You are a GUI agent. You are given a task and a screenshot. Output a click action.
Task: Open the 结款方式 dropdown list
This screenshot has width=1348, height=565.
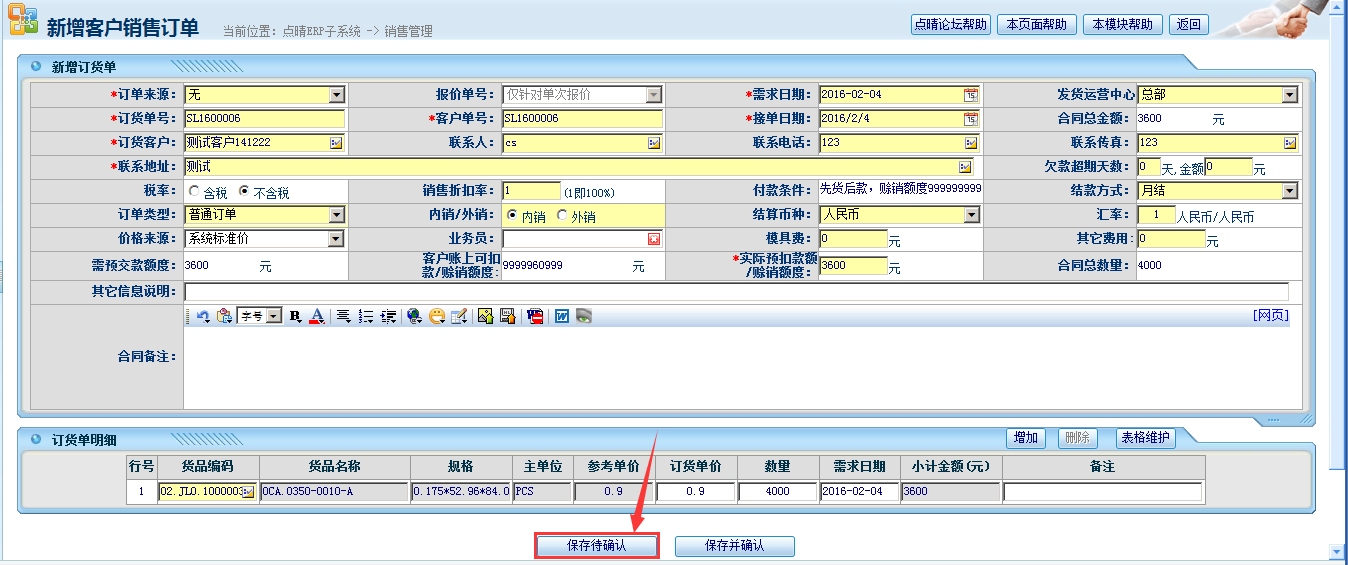point(1290,191)
